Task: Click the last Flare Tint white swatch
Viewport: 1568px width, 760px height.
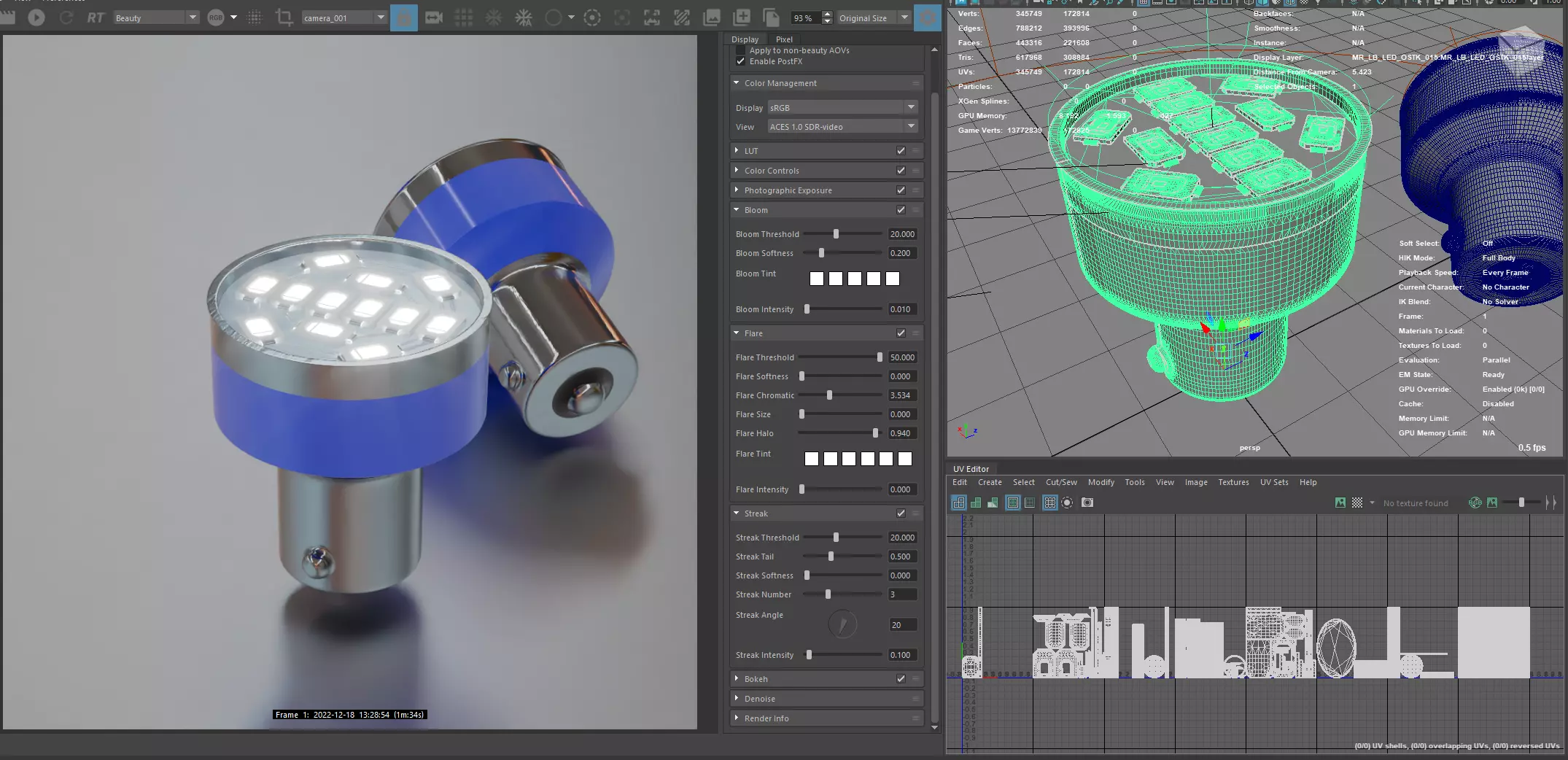Action: (905, 459)
